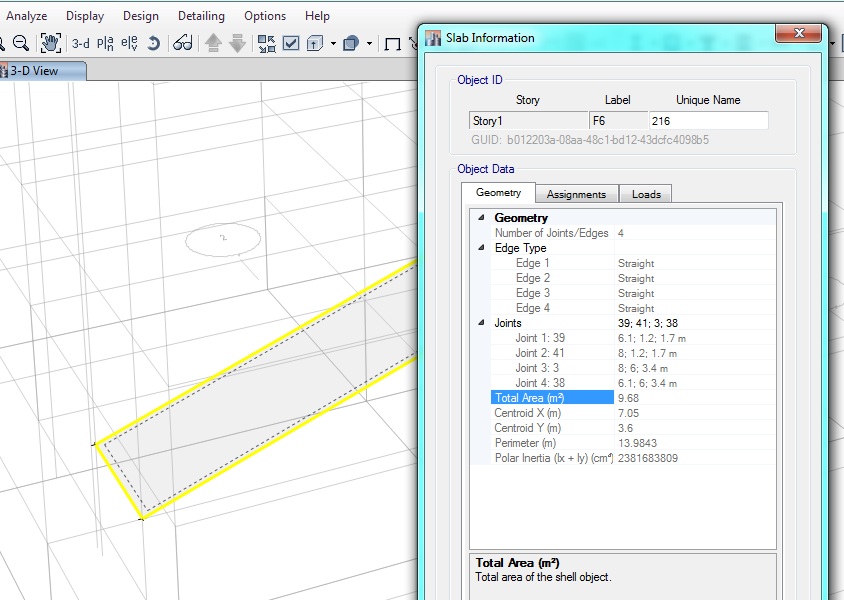Select the 3-D View window tab

pyautogui.click(x=42, y=71)
